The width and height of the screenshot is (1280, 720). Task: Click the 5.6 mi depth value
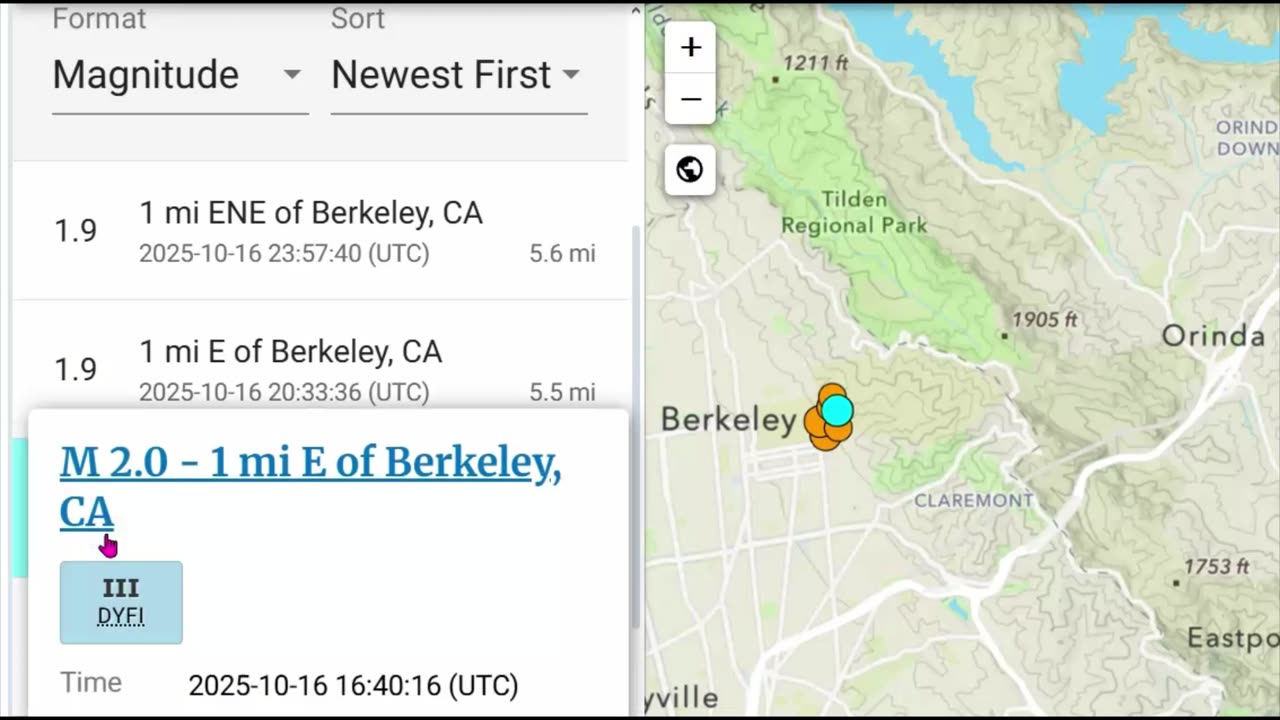point(562,254)
